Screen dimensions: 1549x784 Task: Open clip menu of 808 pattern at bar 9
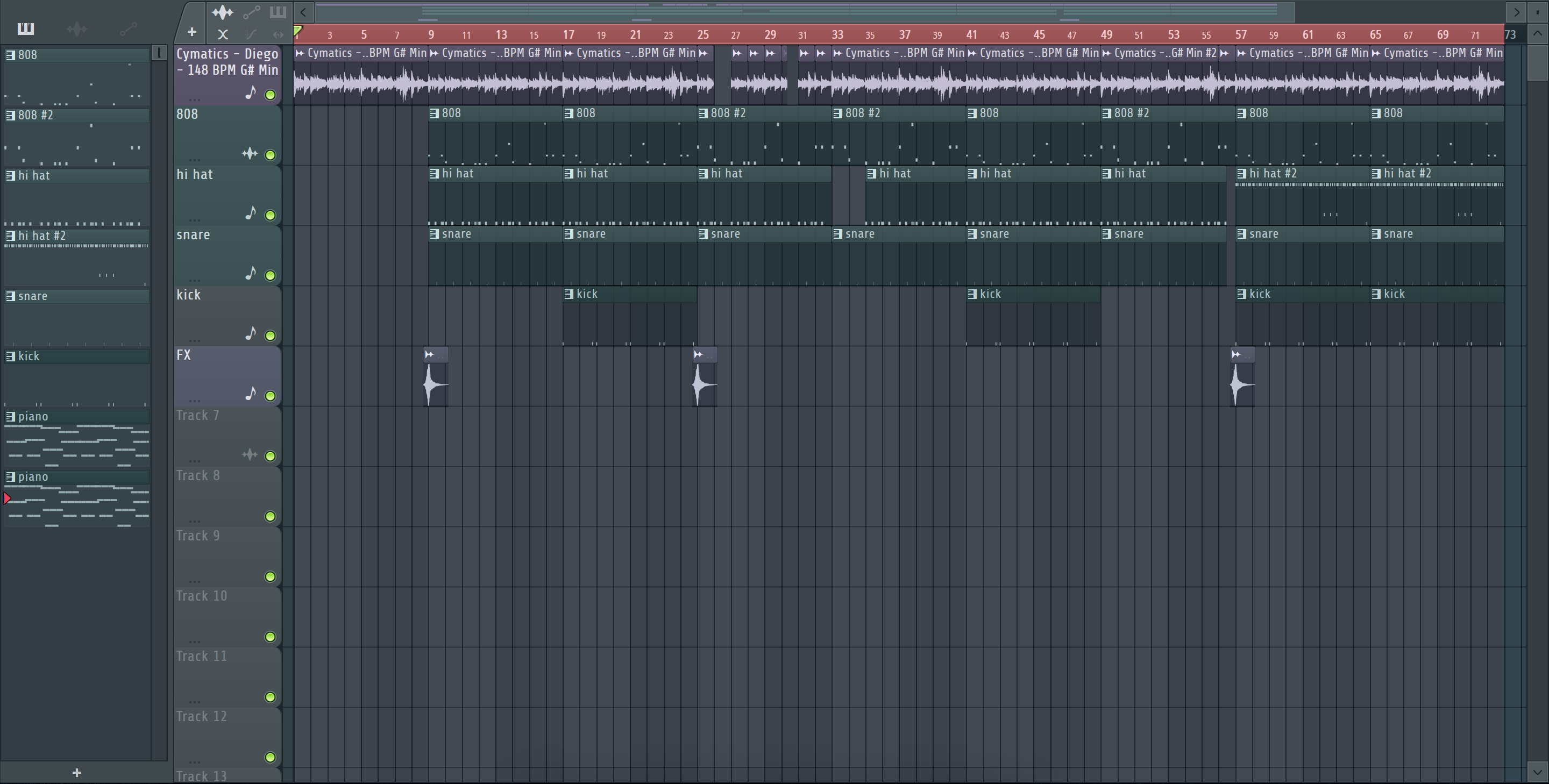[434, 113]
